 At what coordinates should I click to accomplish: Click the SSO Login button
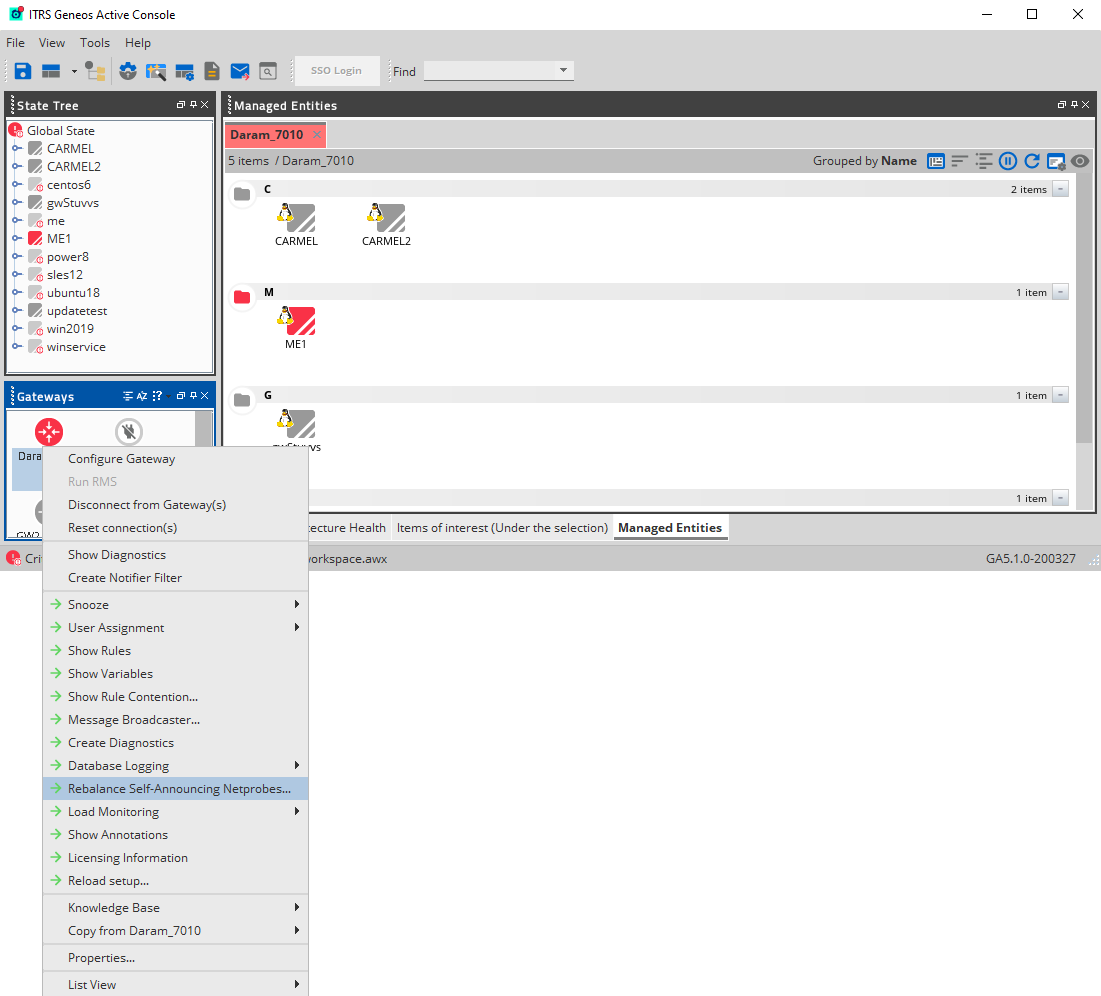click(336, 70)
